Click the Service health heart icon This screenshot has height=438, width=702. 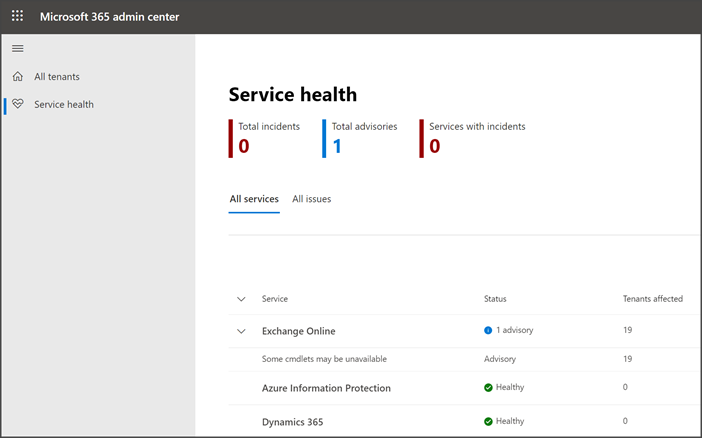tap(17, 104)
